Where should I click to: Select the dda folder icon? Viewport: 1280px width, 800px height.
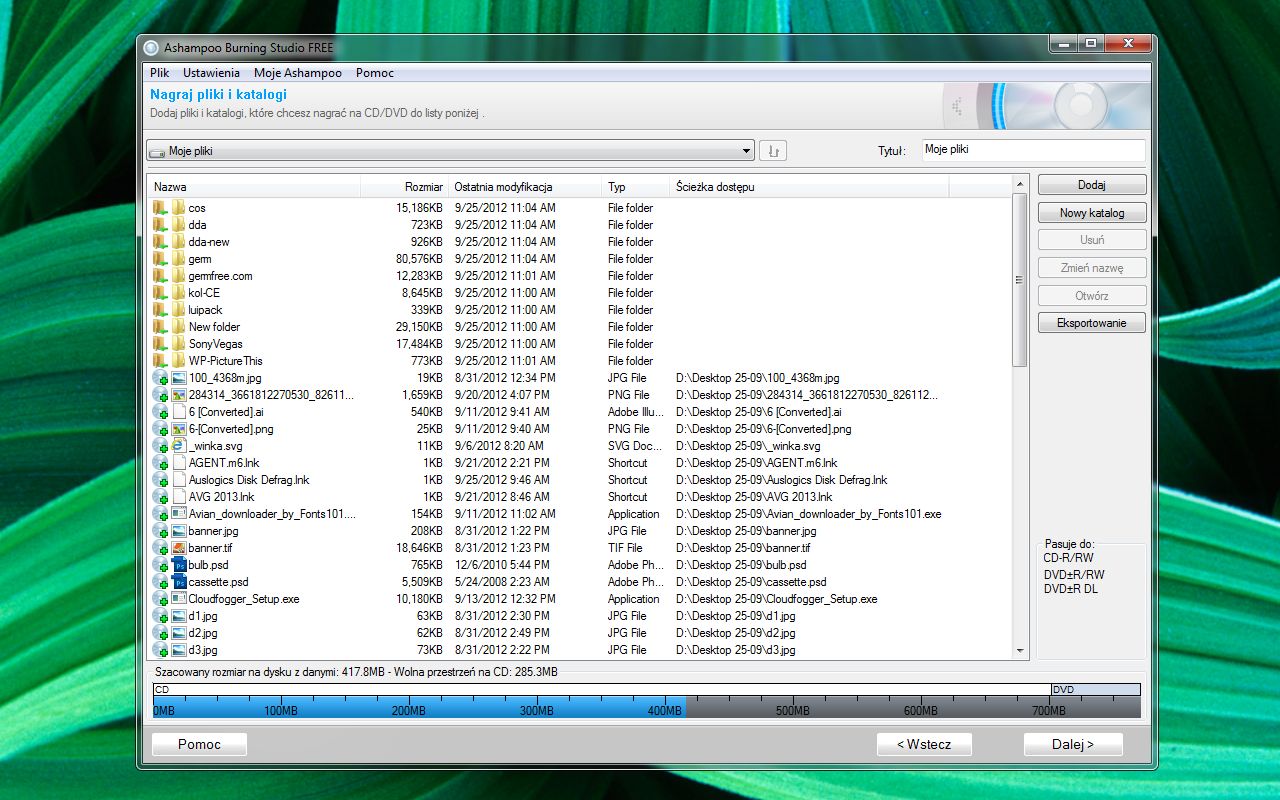(179, 225)
